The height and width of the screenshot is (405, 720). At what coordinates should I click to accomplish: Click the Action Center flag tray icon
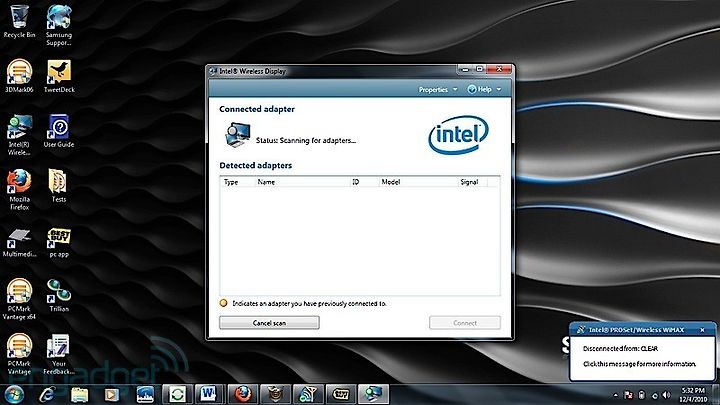(629, 395)
